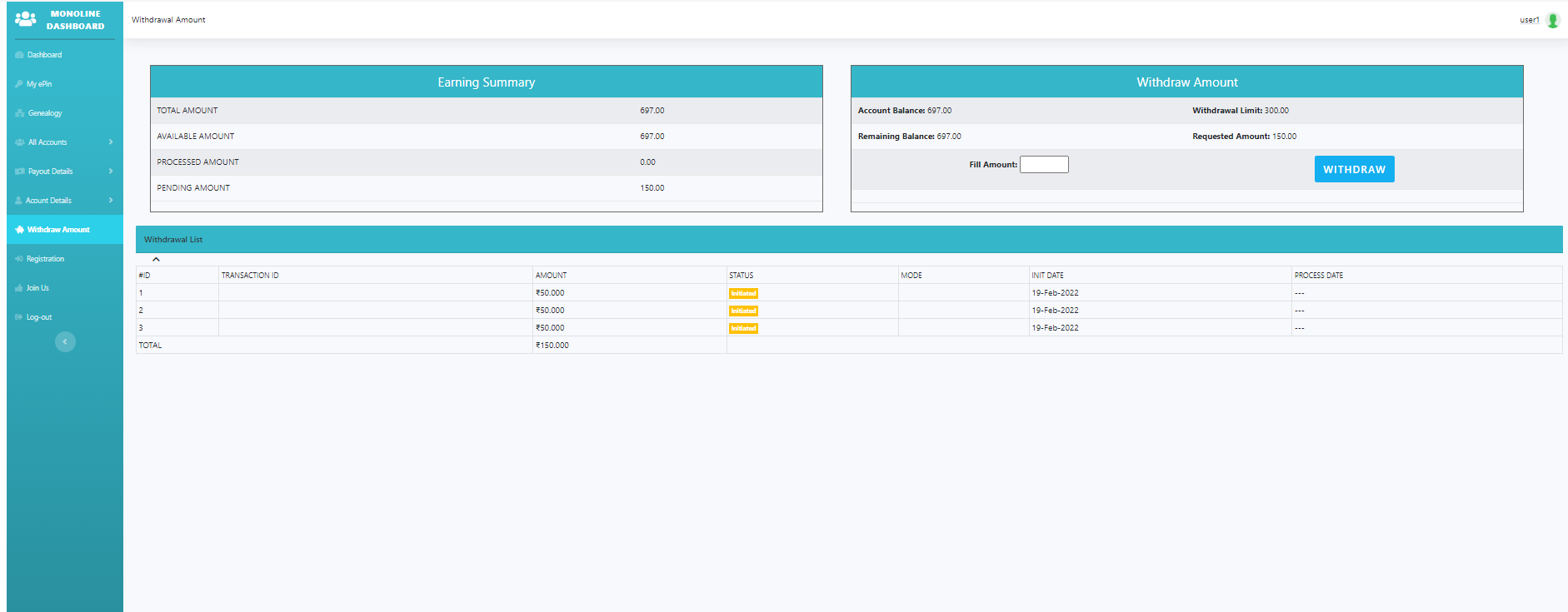Open the Genealogy menu item

45,113
